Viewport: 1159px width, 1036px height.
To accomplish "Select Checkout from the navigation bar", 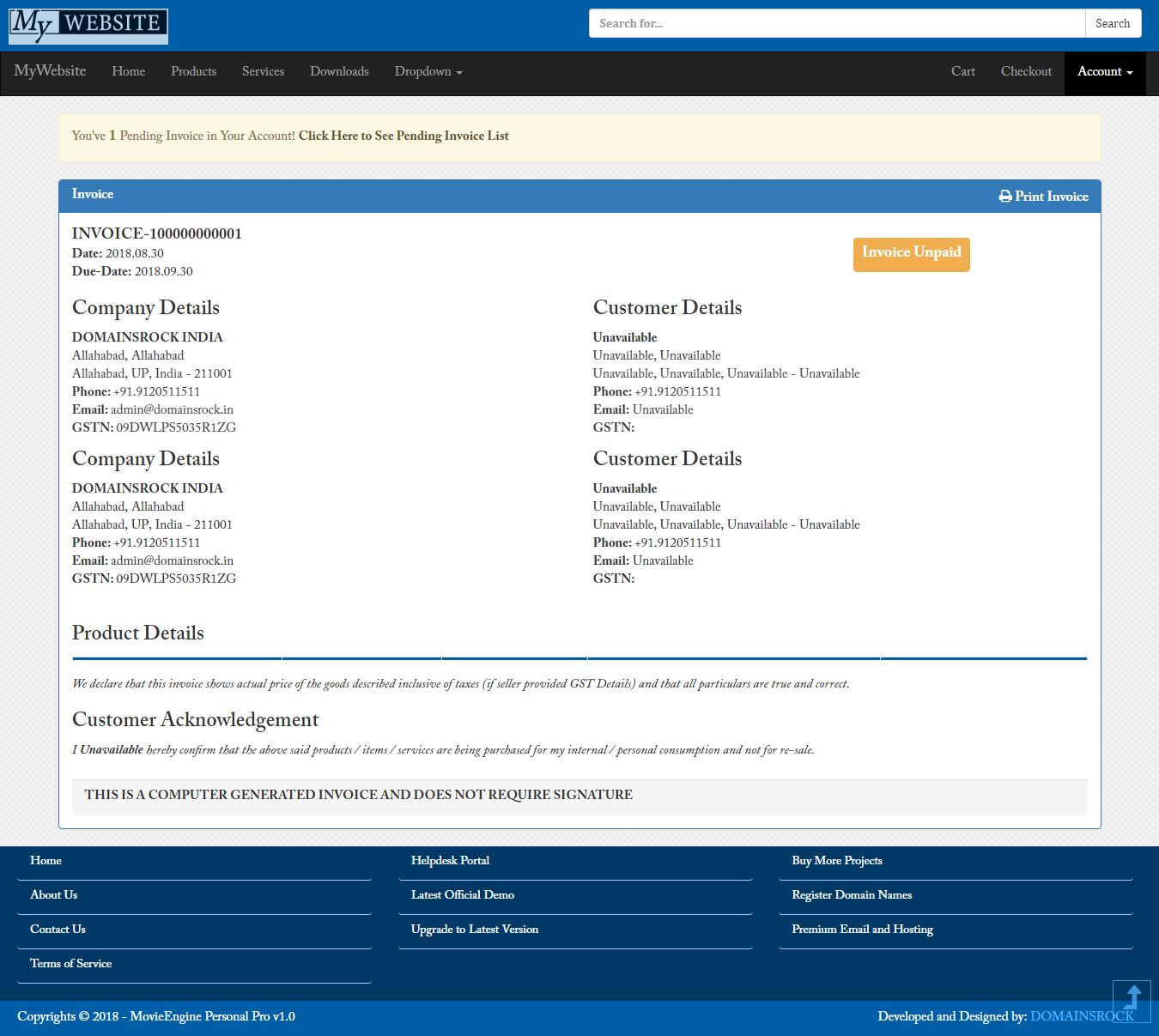I will (x=1026, y=72).
